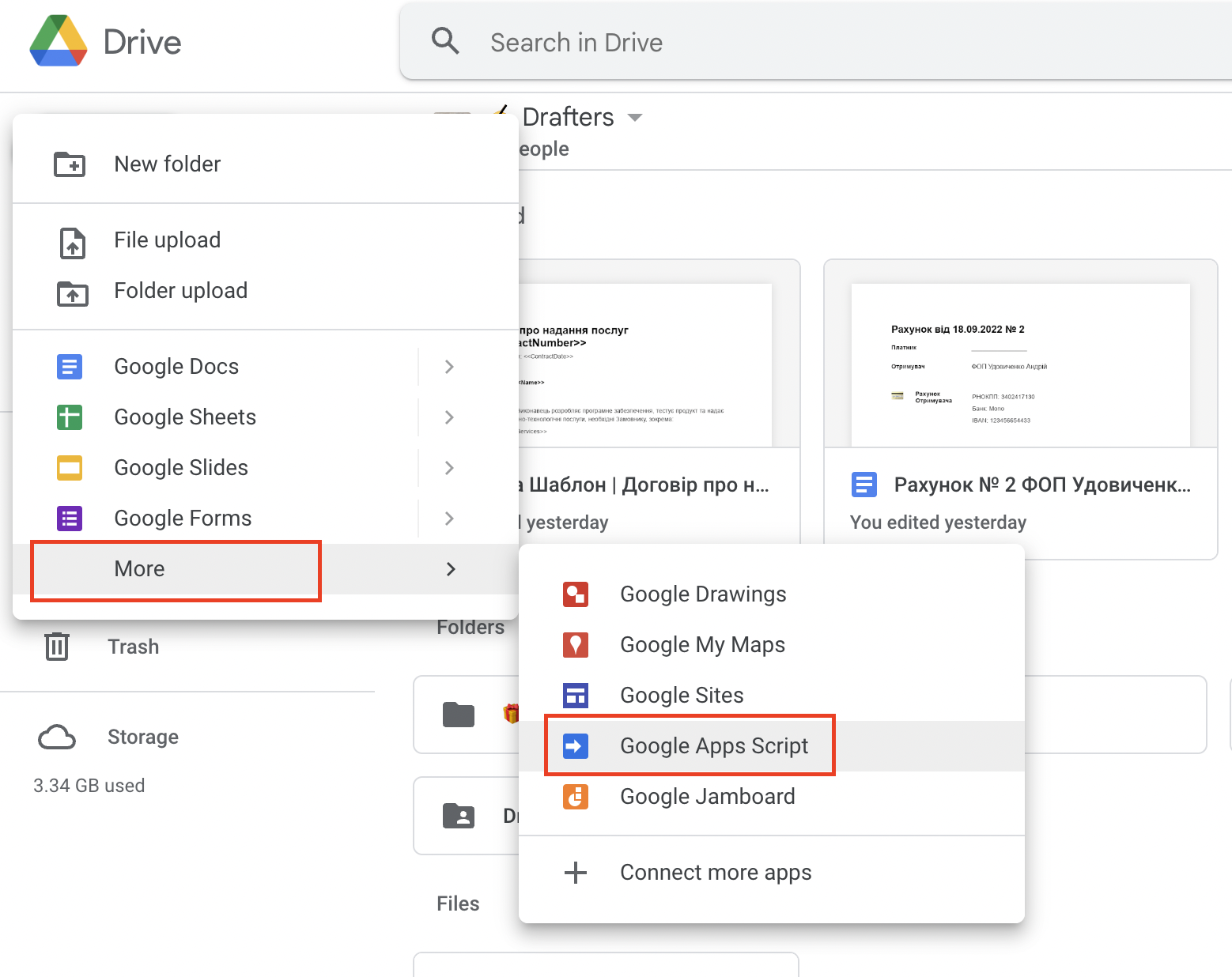
Task: Click the Google Sites icon
Action: (575, 696)
